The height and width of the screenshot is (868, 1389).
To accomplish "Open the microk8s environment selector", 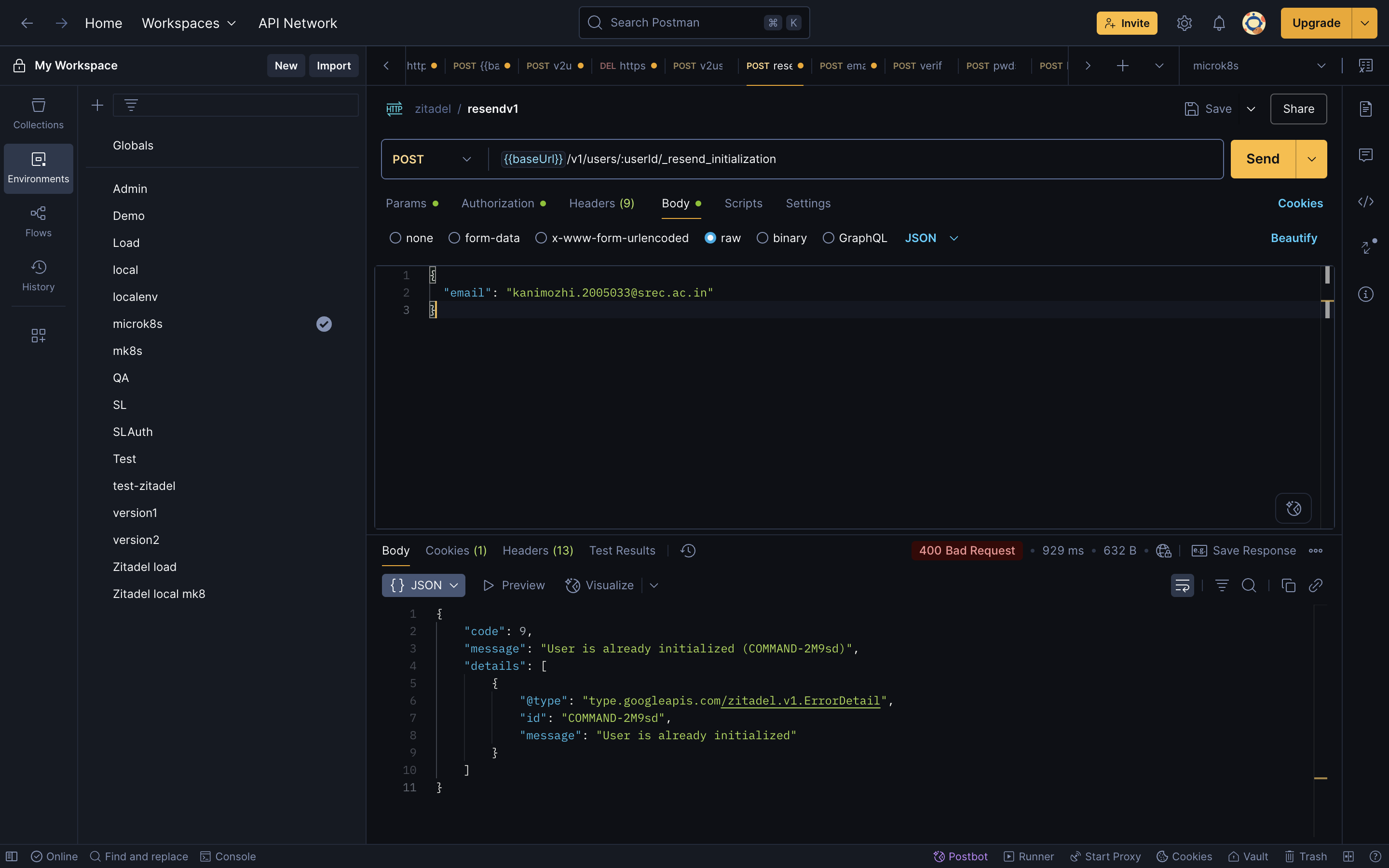I will 1259,66.
